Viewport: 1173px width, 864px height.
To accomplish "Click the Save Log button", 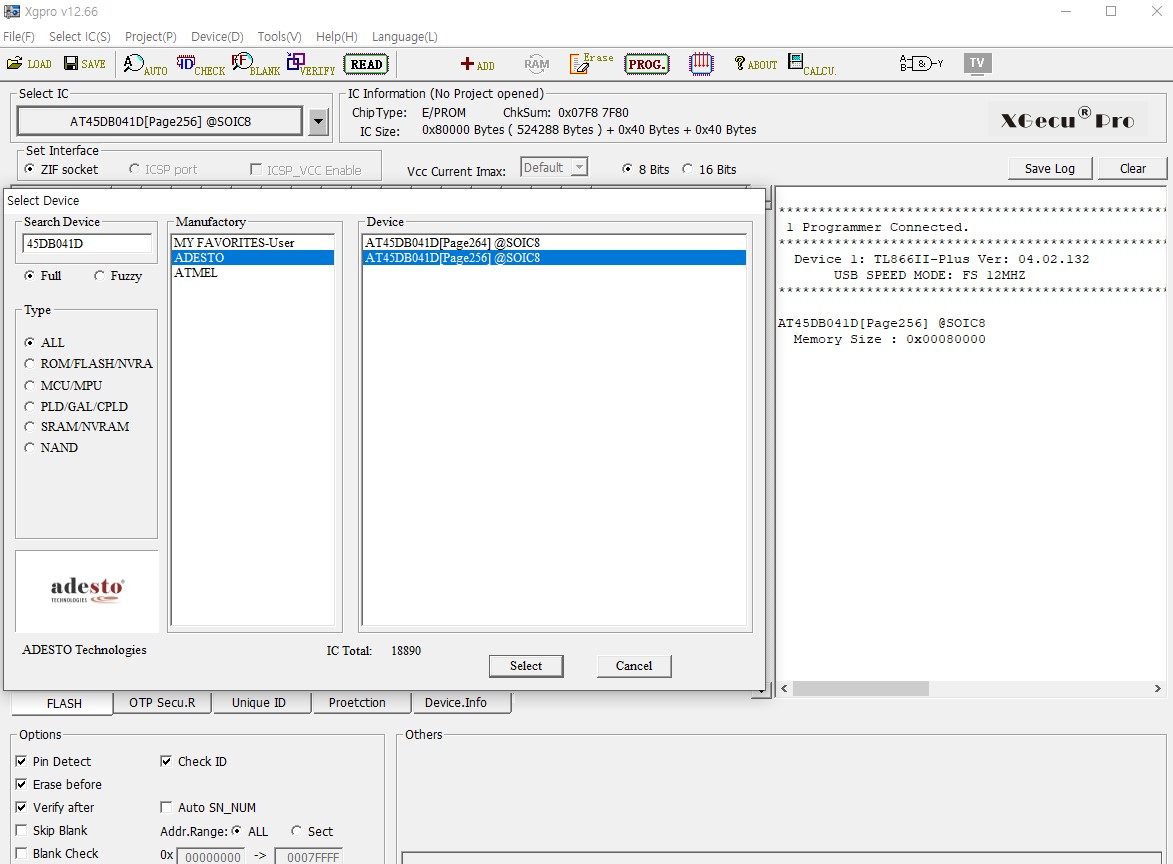I will (1049, 168).
